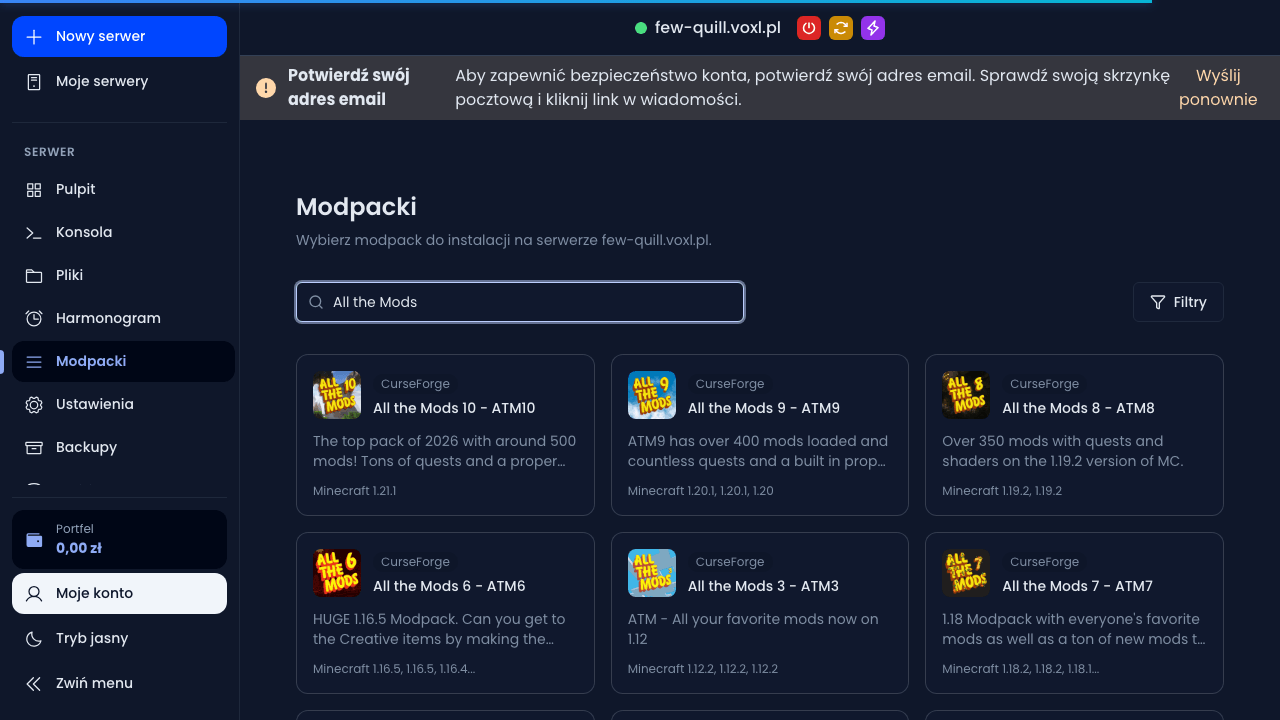The height and width of the screenshot is (720, 1280).
Task: Open the Konsola menu item
Action: click(123, 233)
